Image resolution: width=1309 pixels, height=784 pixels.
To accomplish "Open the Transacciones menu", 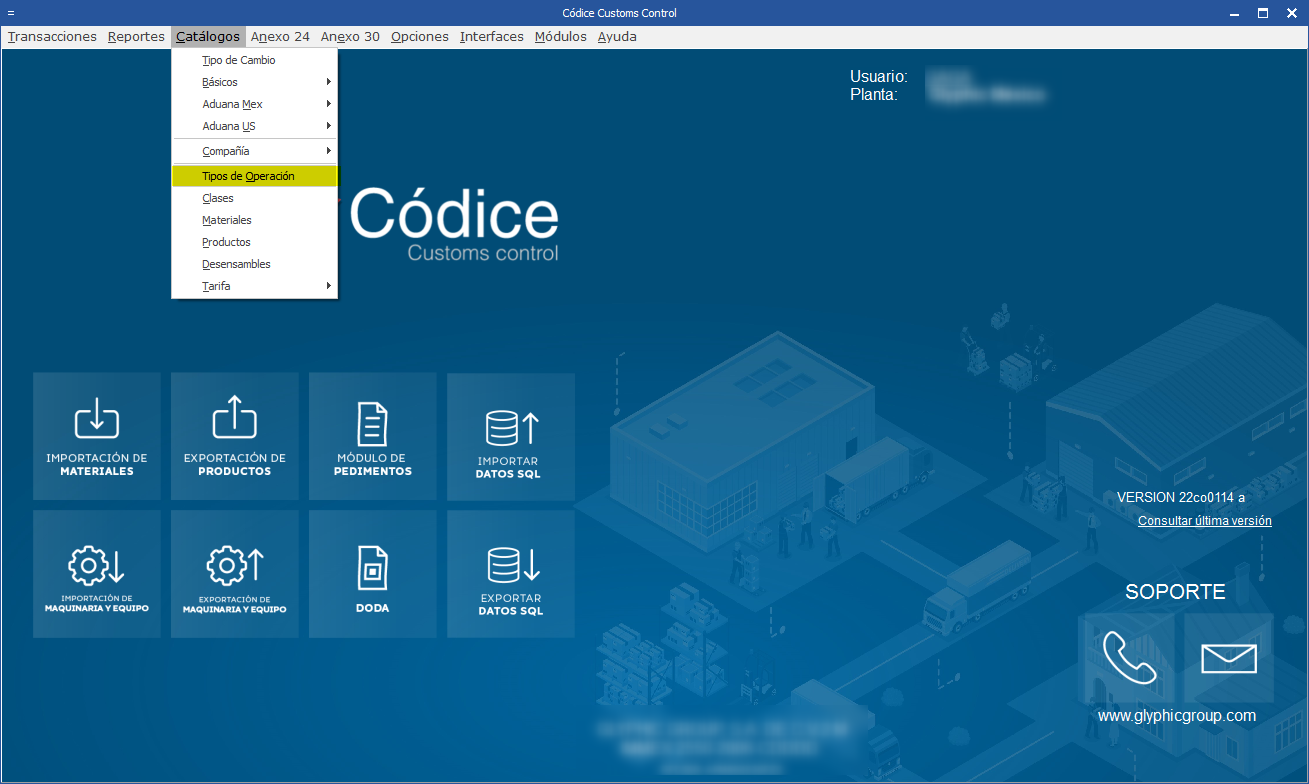I will [x=52, y=37].
